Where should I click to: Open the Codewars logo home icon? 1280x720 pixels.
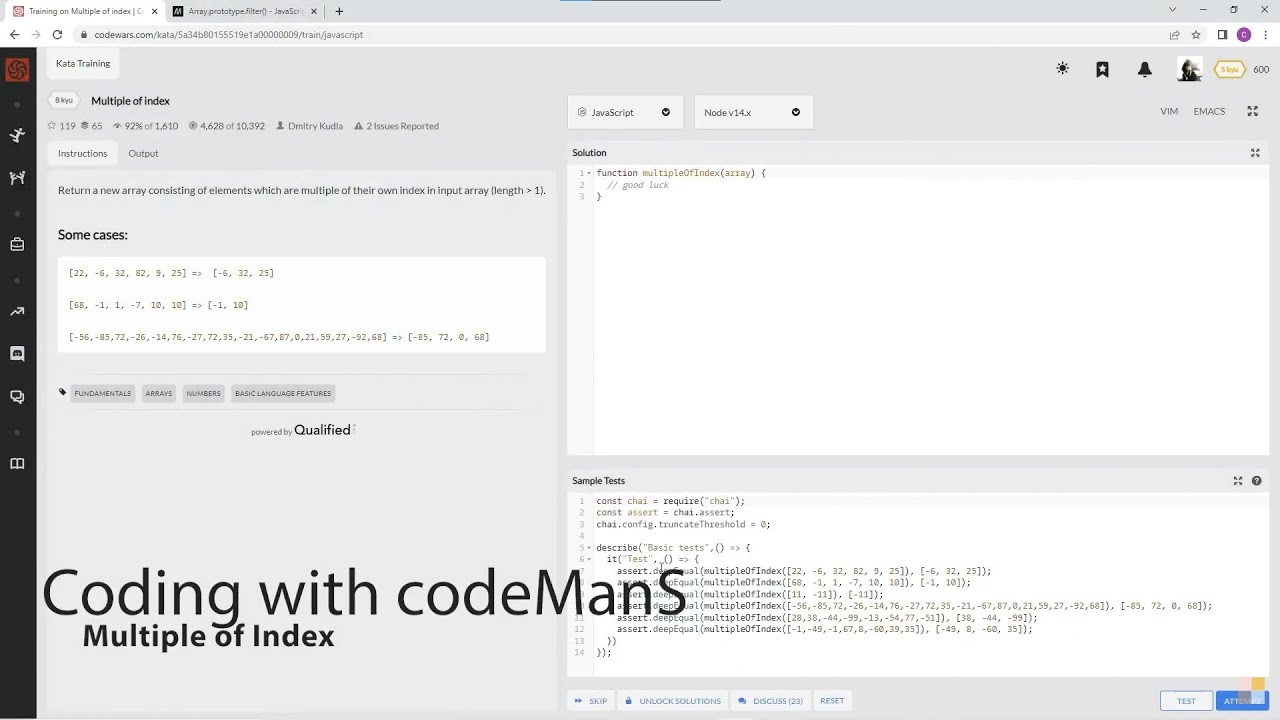pyautogui.click(x=17, y=70)
